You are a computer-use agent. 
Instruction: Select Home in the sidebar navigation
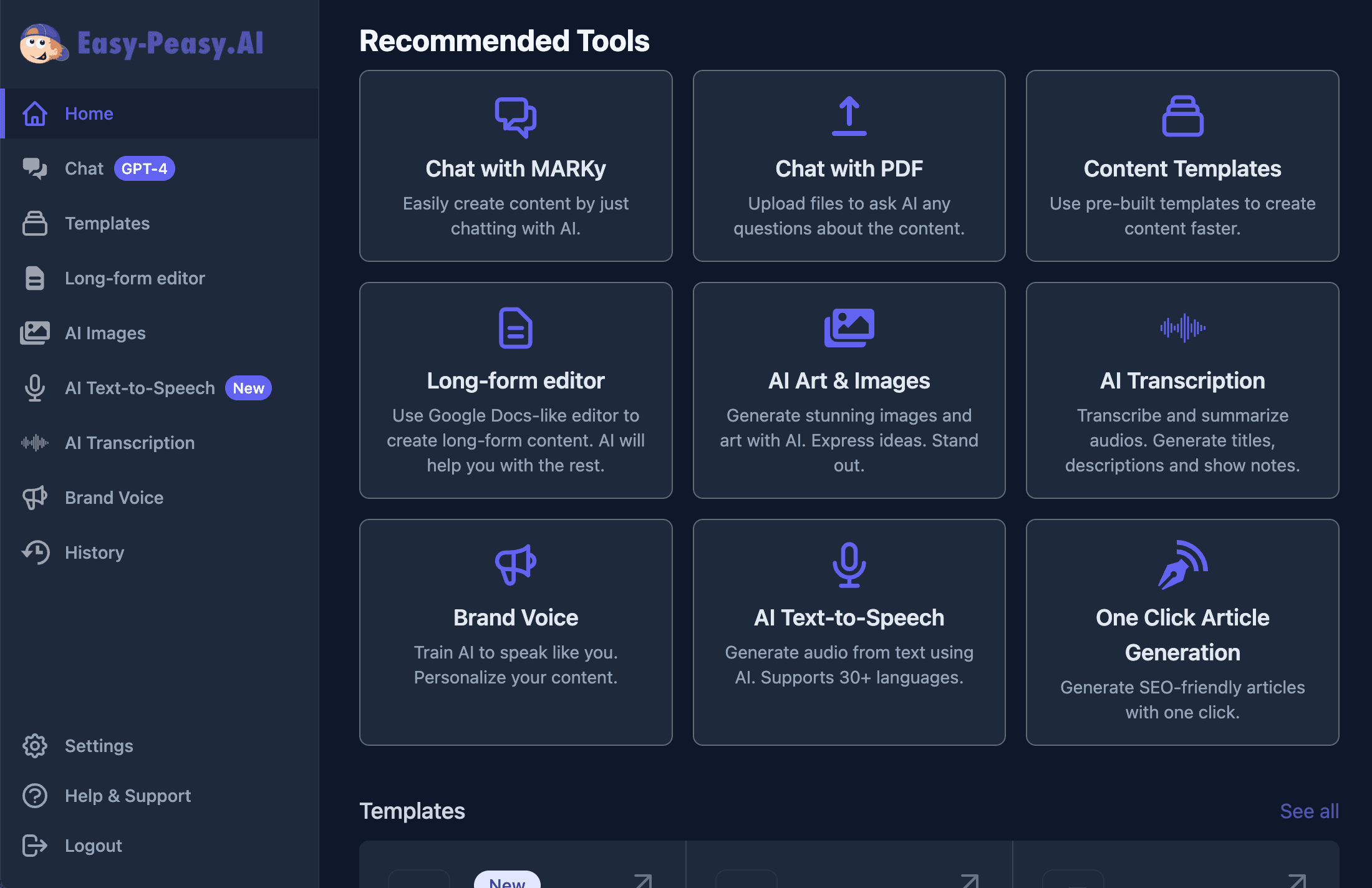[89, 113]
